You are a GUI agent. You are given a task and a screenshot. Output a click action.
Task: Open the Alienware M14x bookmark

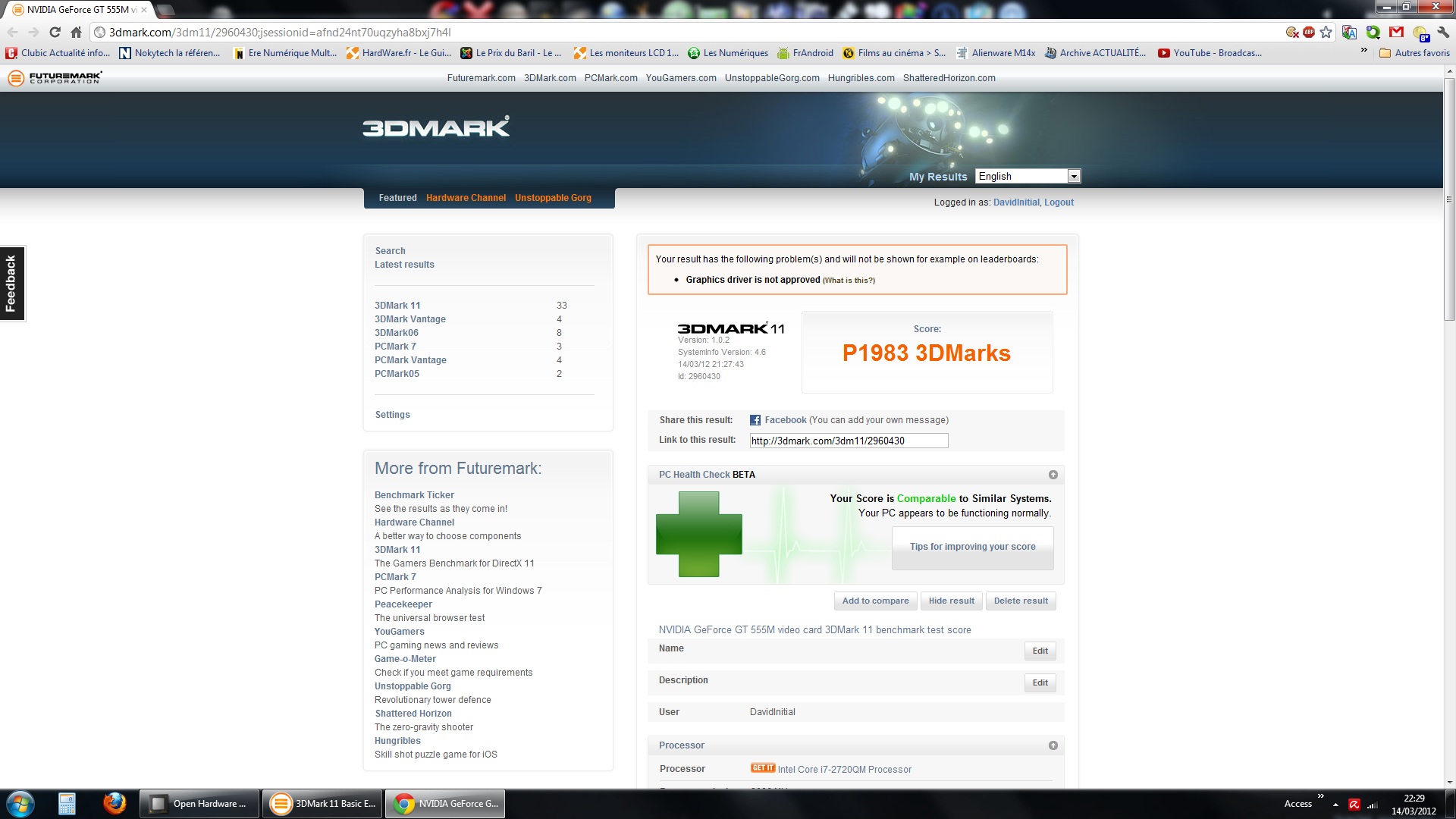tap(996, 53)
